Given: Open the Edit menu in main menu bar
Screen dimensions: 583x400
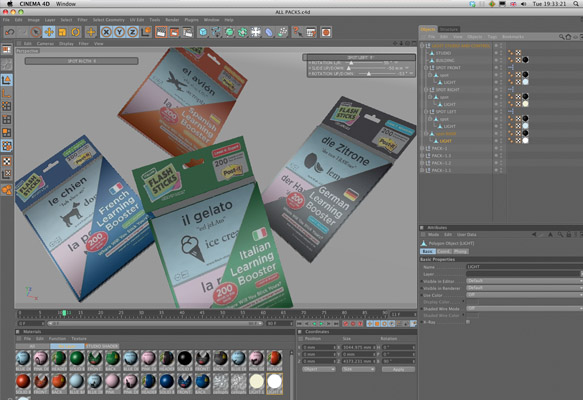Looking at the screenshot, I should (19, 20).
